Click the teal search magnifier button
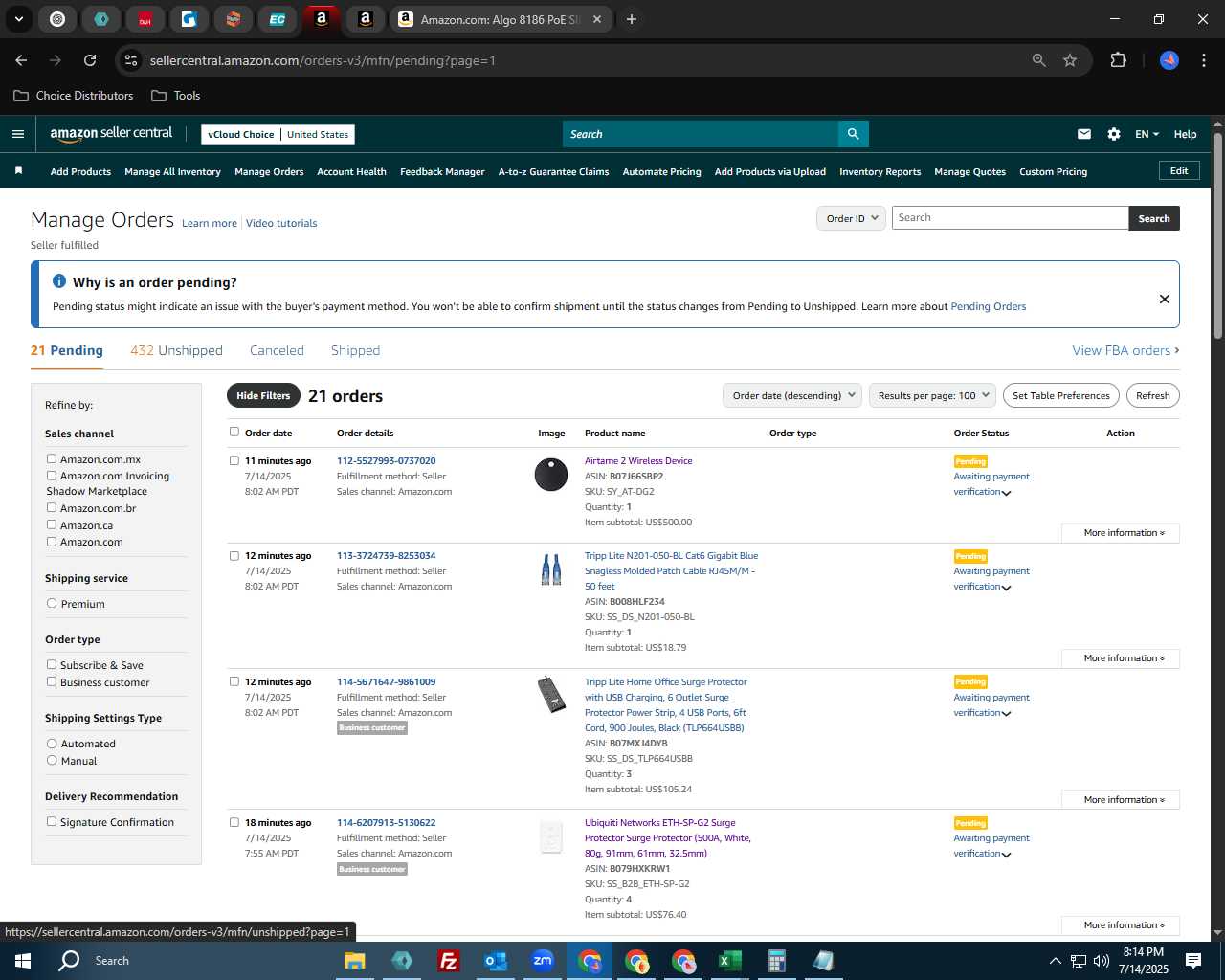The width and height of the screenshot is (1225, 980). point(853,134)
